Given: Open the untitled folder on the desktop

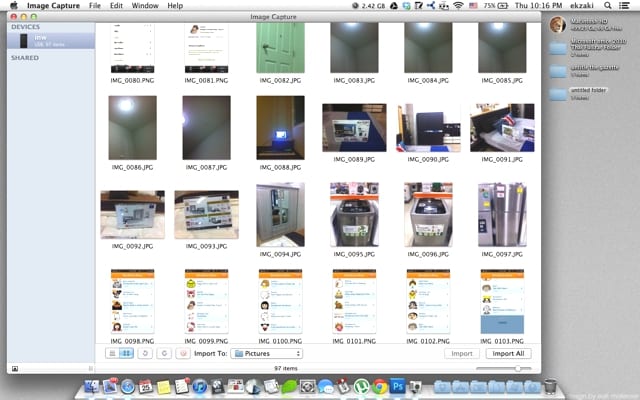Looking at the screenshot, I should [x=558, y=94].
